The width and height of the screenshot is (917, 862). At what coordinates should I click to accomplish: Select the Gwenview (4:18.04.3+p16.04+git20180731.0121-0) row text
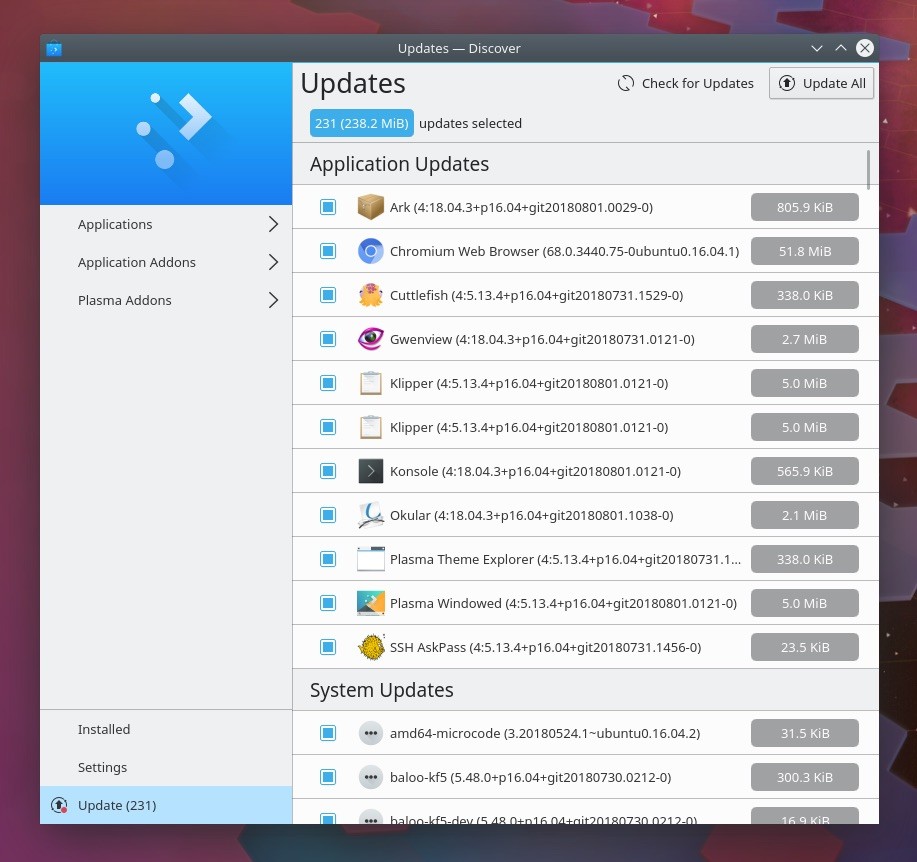542,339
